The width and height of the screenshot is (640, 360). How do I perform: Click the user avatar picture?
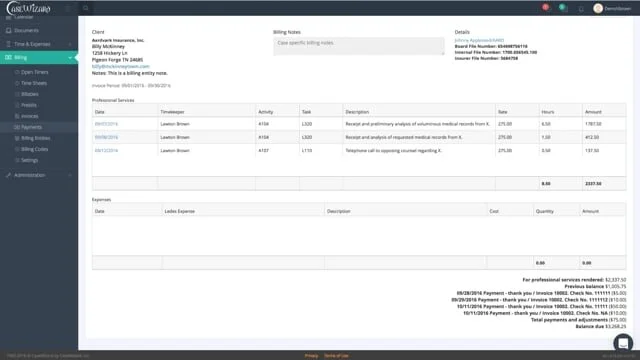pyautogui.click(x=598, y=8)
